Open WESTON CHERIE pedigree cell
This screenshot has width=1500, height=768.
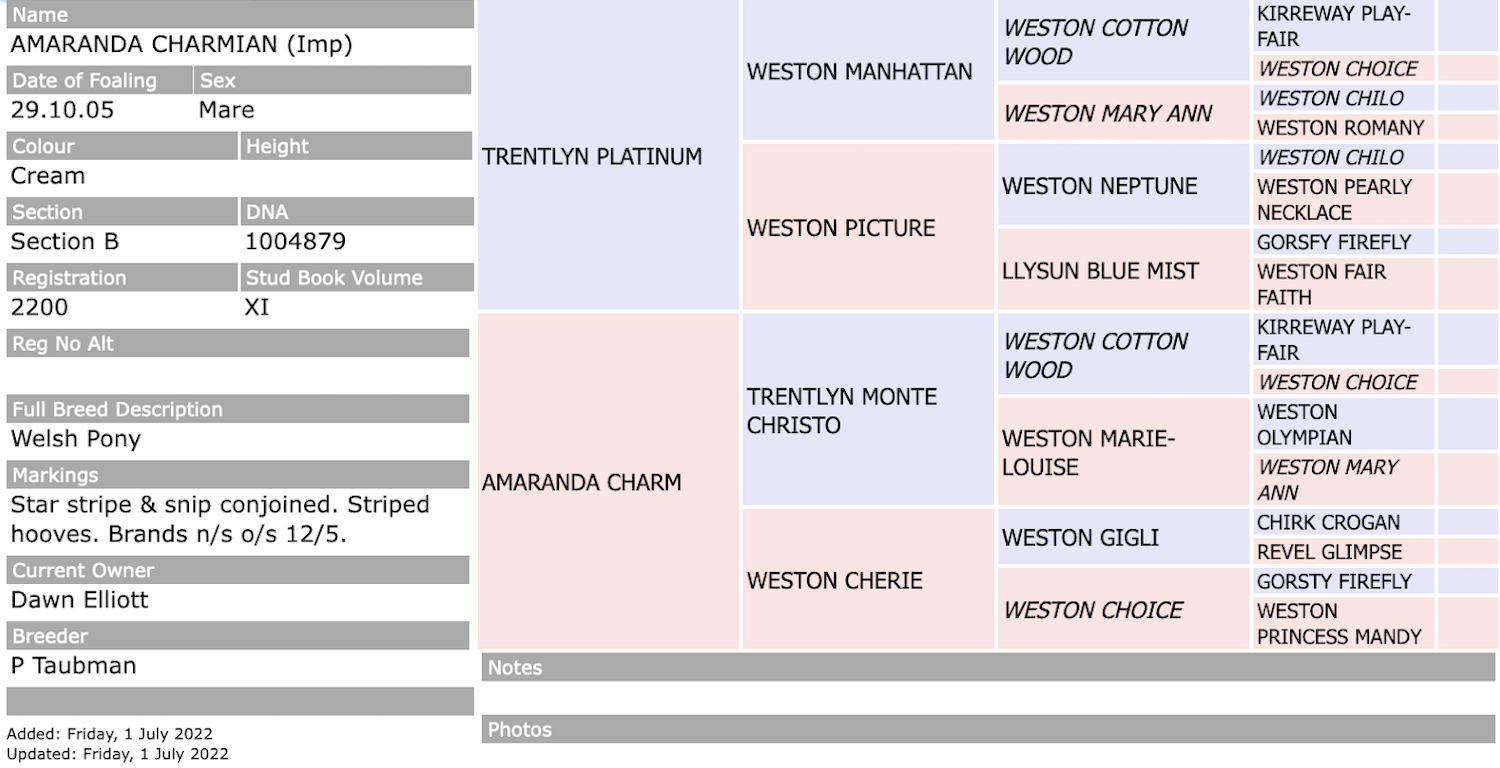834,580
